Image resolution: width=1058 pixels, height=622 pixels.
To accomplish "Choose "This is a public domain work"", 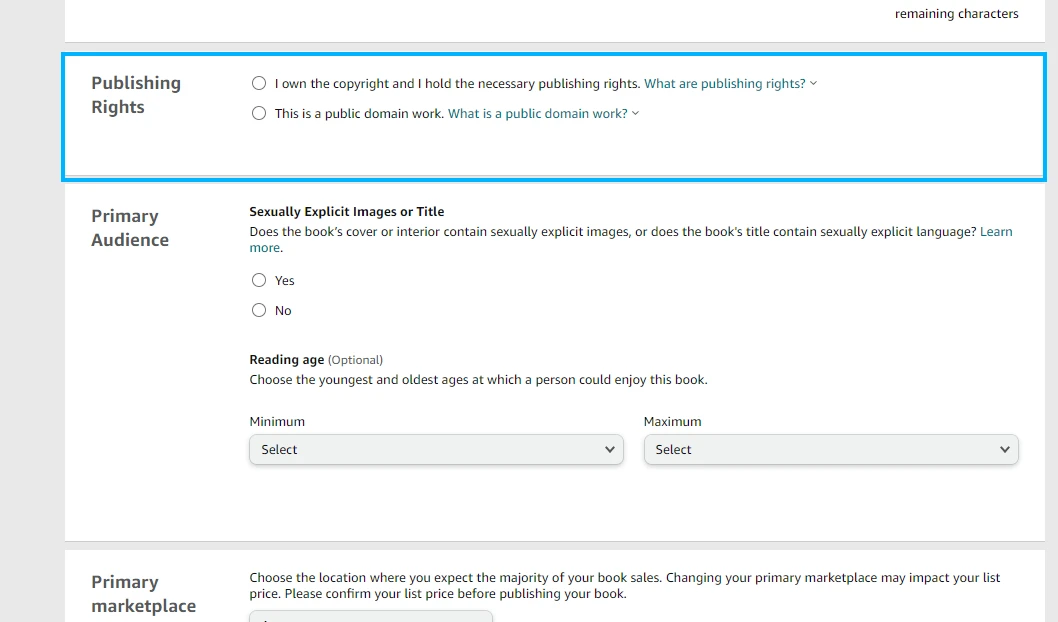I will 259,113.
